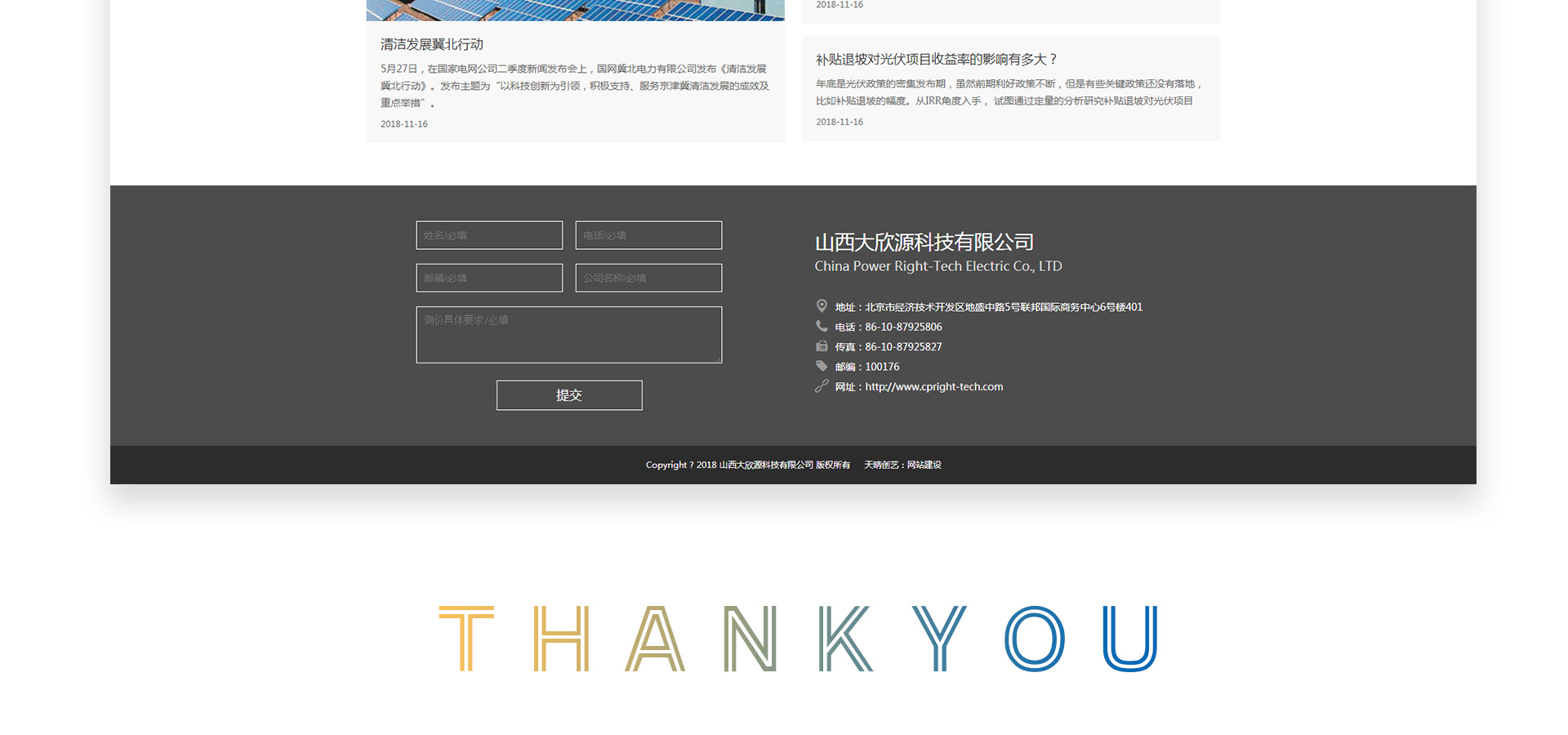1568x735 pixels.
Task: Click the location pin icon beside the address
Action: (822, 306)
